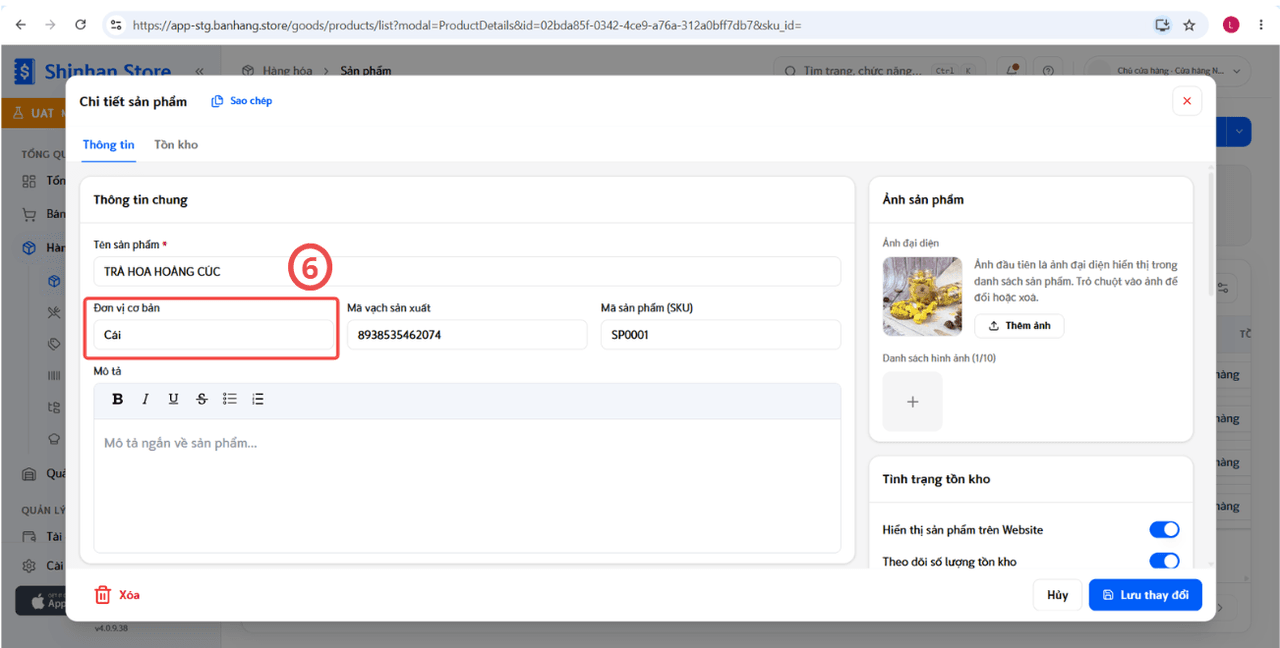Open the 'Chủ cửa hàng' store dropdown
Image resolution: width=1280 pixels, height=648 pixels.
(1168, 71)
